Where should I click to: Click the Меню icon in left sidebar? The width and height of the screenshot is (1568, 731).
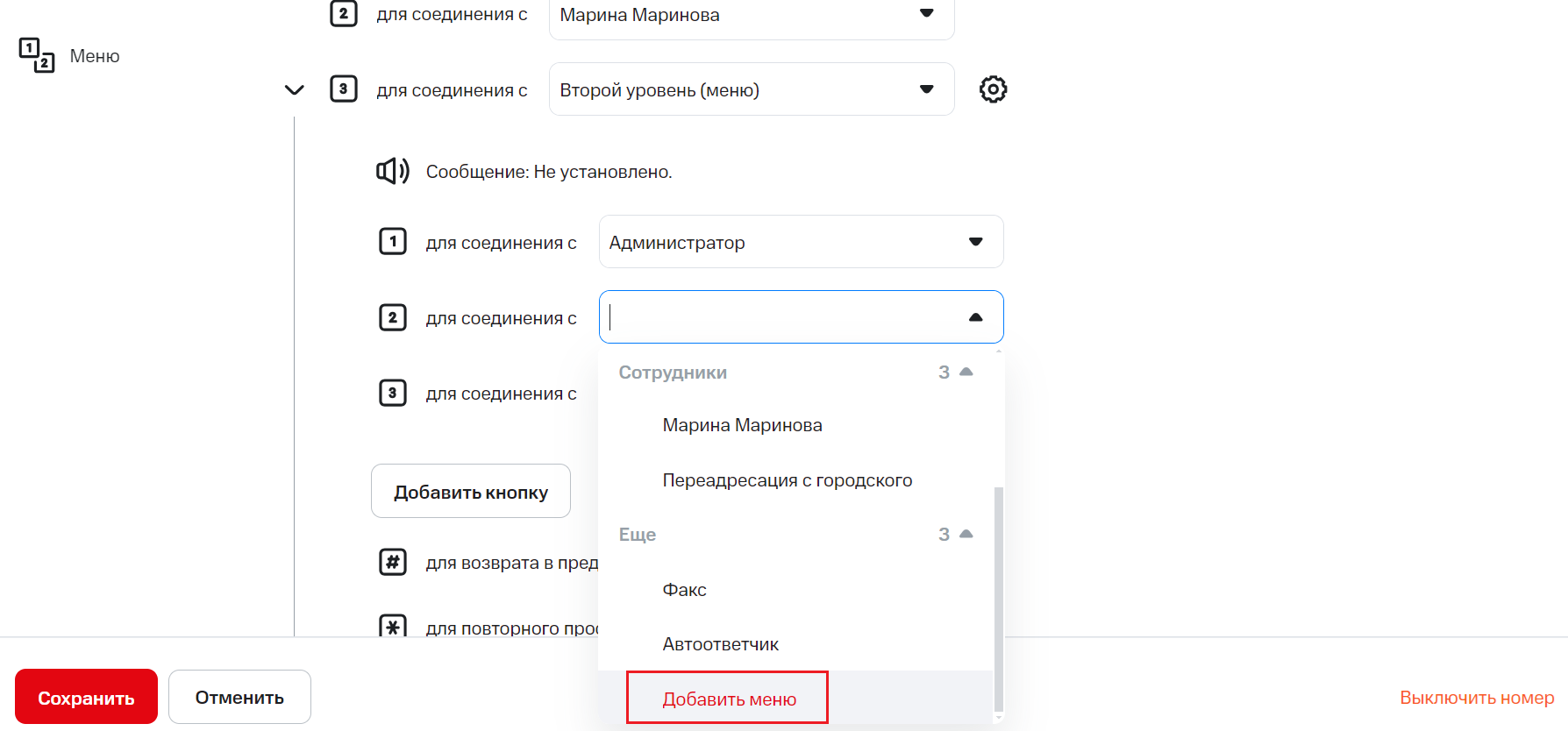pos(37,55)
